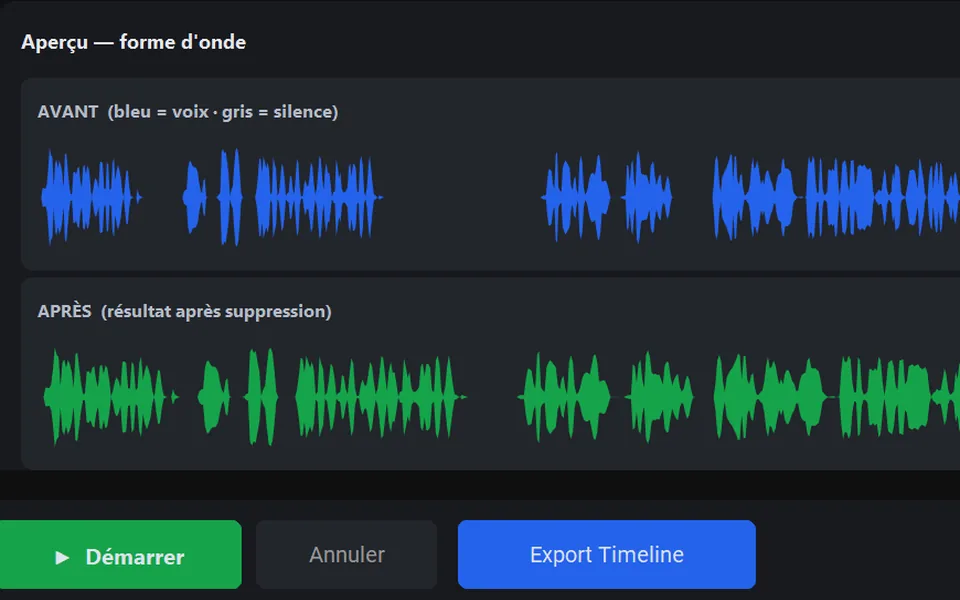Click the blue AVANT waveform

(x=499, y=197)
